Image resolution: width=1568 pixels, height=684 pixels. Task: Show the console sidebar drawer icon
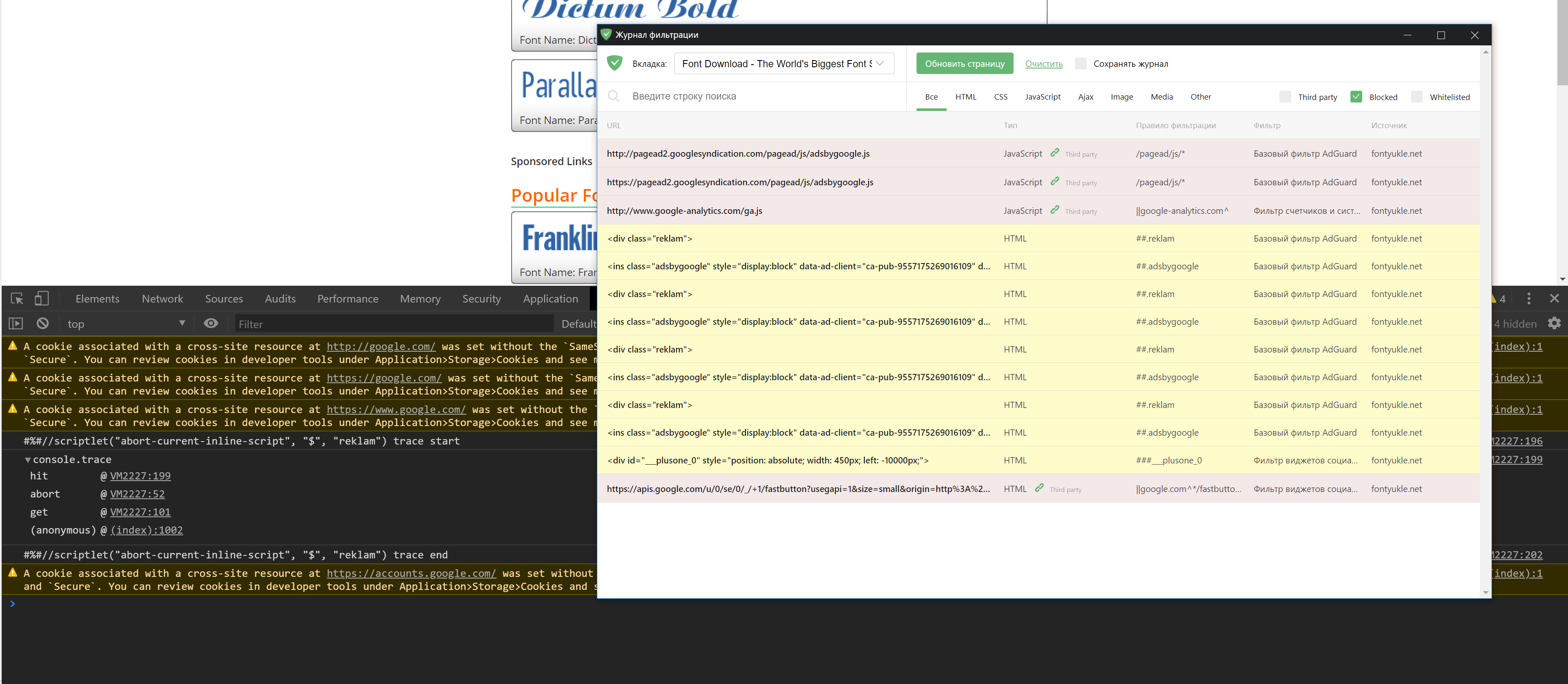pos(15,324)
